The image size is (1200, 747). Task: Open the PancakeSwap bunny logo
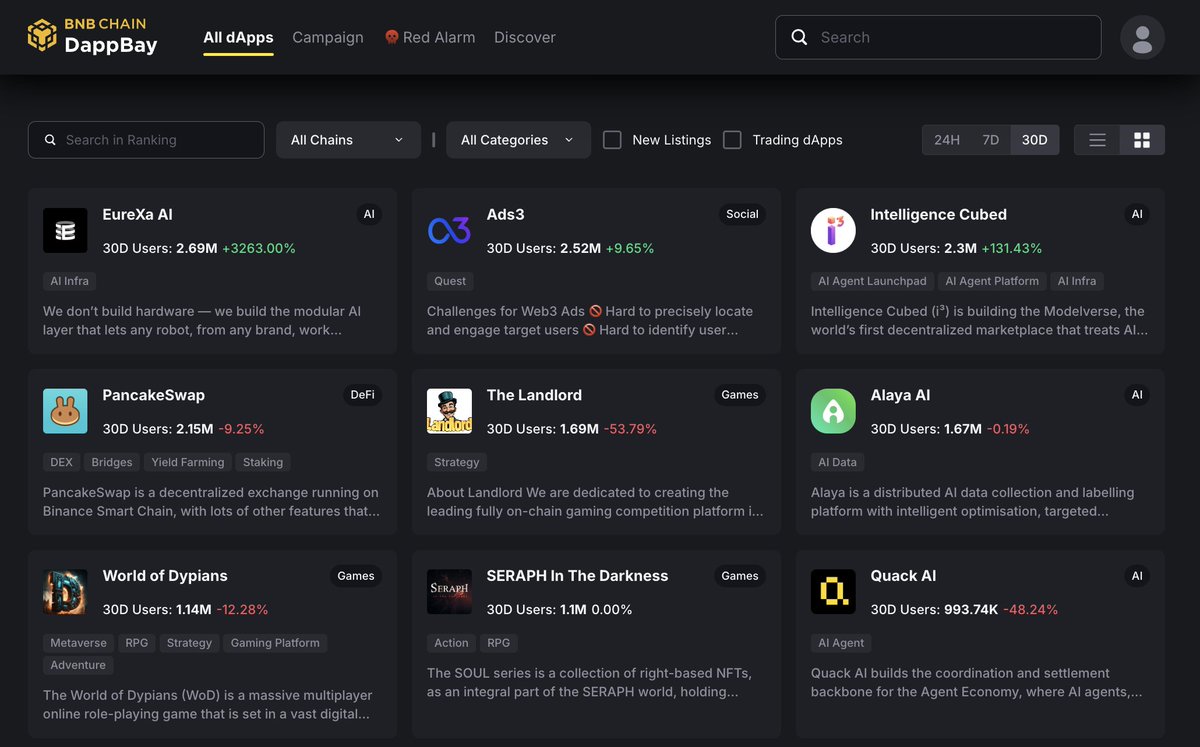65,411
